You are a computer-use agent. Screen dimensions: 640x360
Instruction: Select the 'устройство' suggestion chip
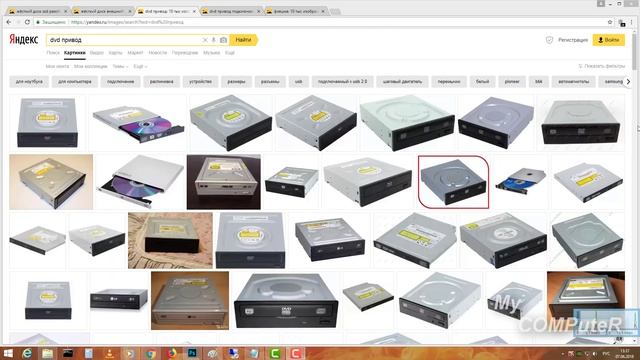pos(200,82)
